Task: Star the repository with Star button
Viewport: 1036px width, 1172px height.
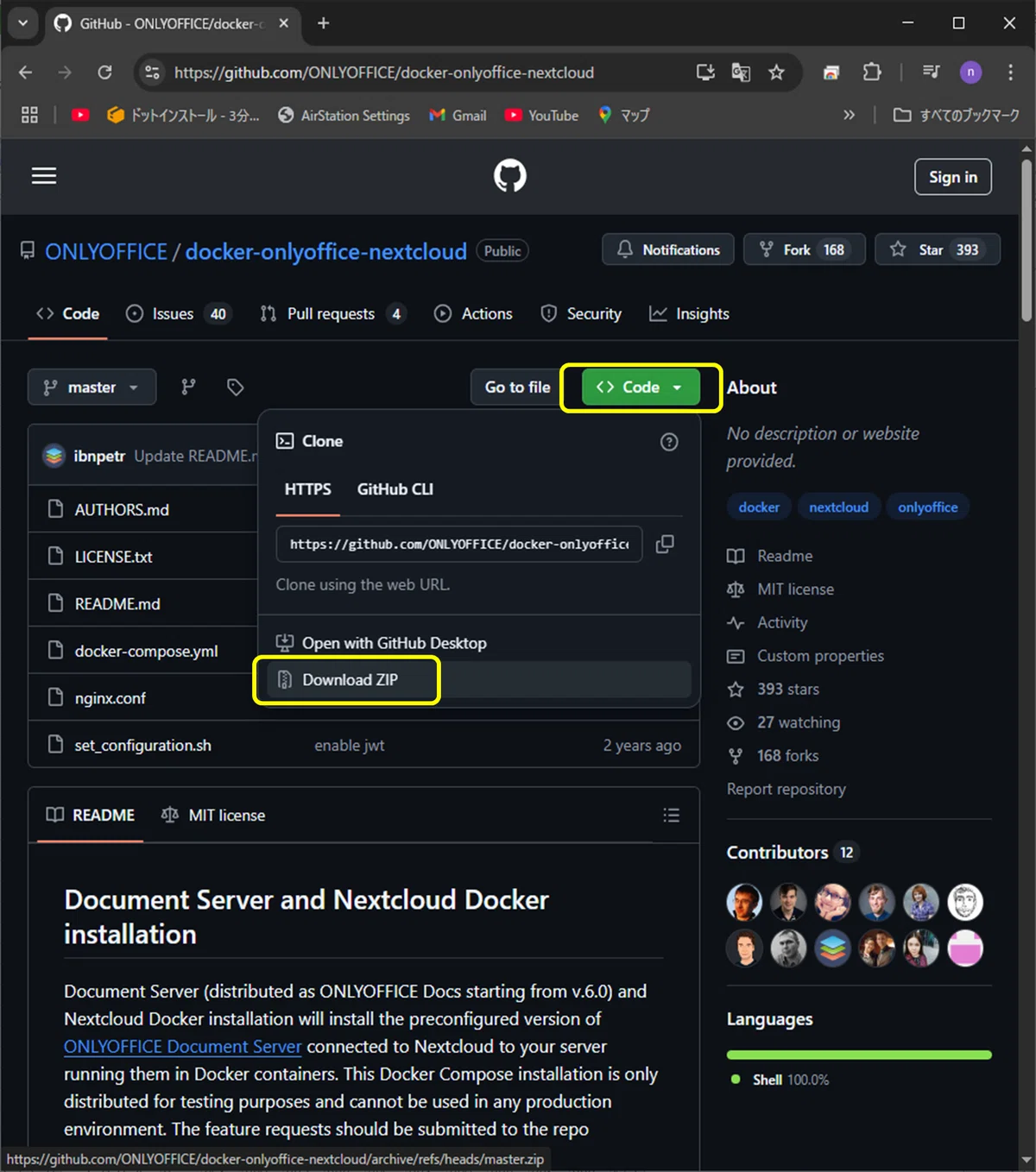Action: [x=938, y=249]
